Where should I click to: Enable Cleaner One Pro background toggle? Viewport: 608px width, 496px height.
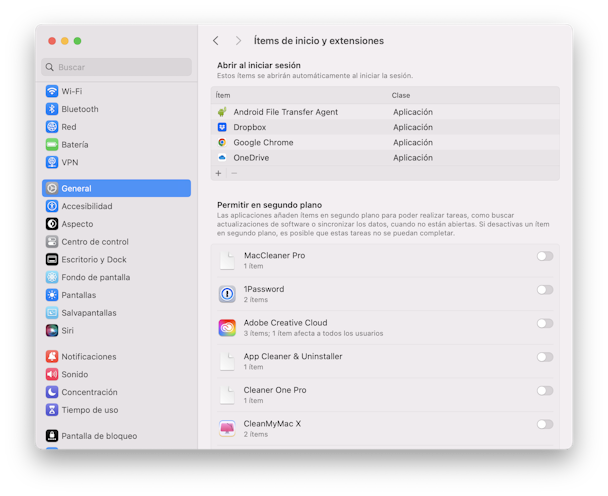pyautogui.click(x=545, y=391)
